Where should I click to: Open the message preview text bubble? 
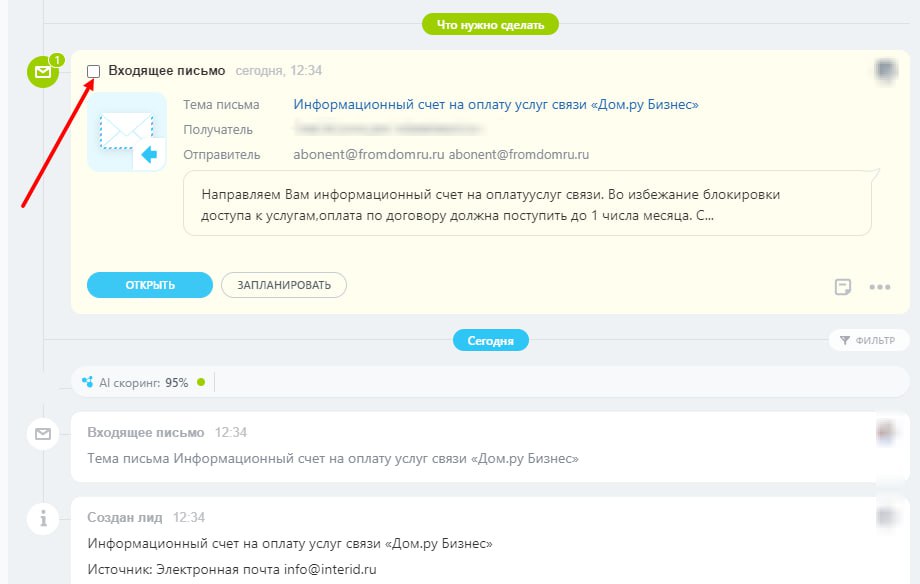point(527,203)
